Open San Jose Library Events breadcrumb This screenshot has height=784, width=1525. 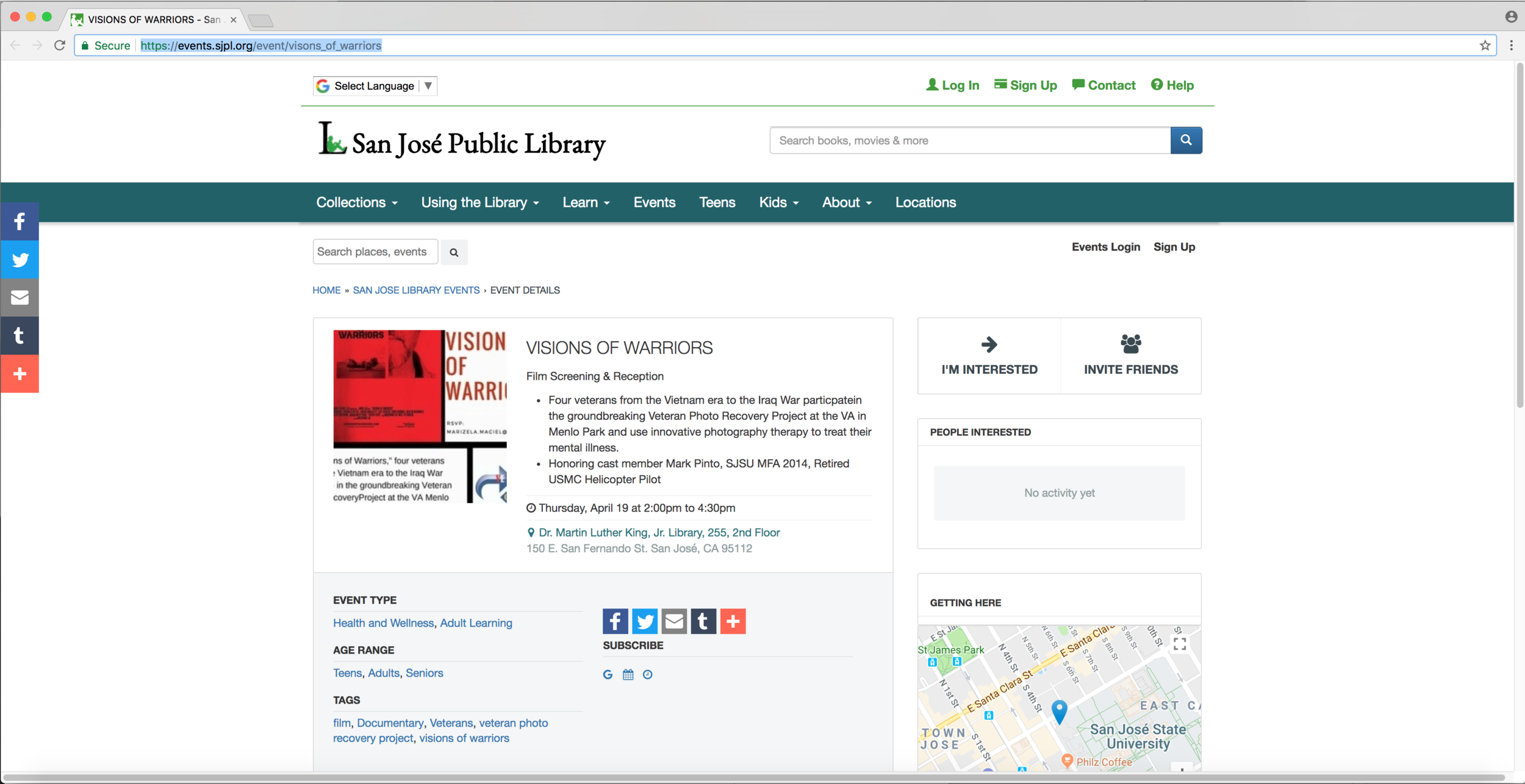(416, 290)
